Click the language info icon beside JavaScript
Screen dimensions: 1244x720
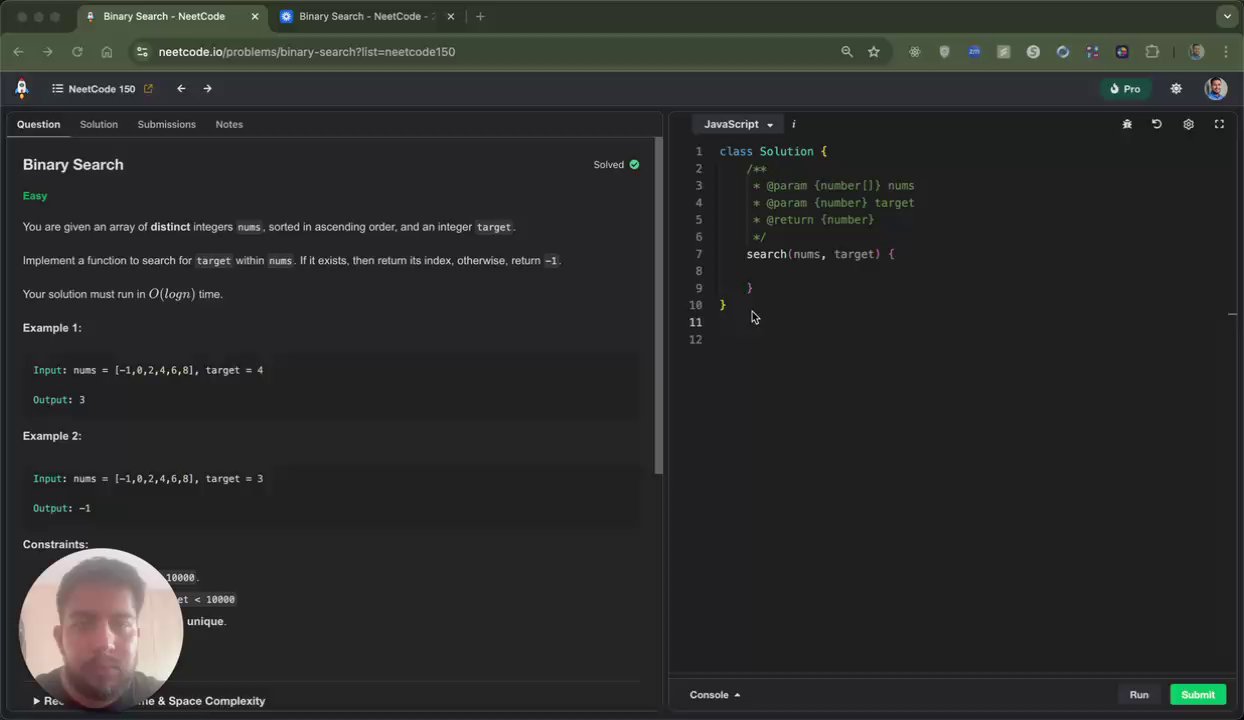pos(794,124)
